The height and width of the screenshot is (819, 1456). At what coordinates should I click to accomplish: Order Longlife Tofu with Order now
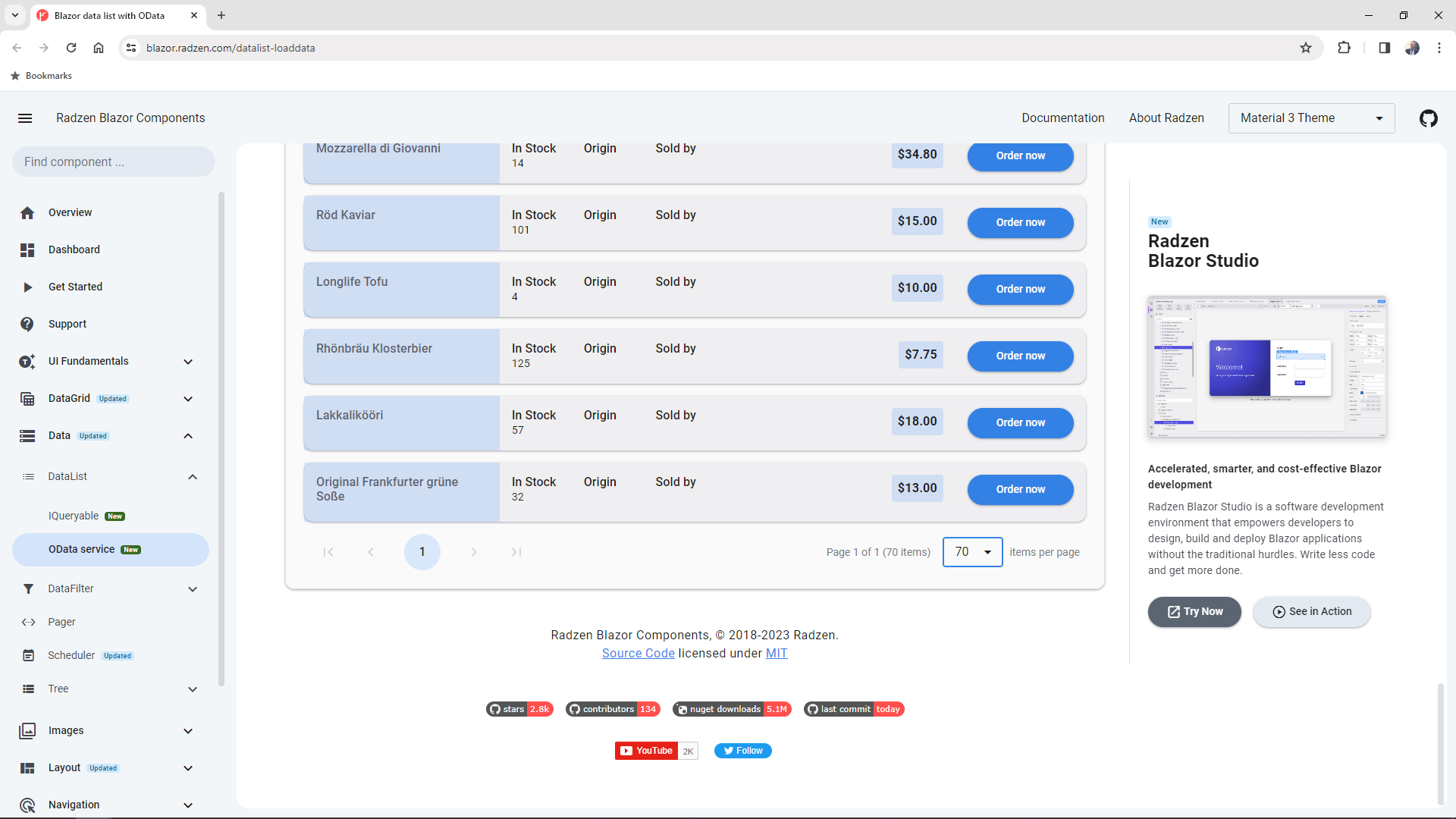[1020, 290]
